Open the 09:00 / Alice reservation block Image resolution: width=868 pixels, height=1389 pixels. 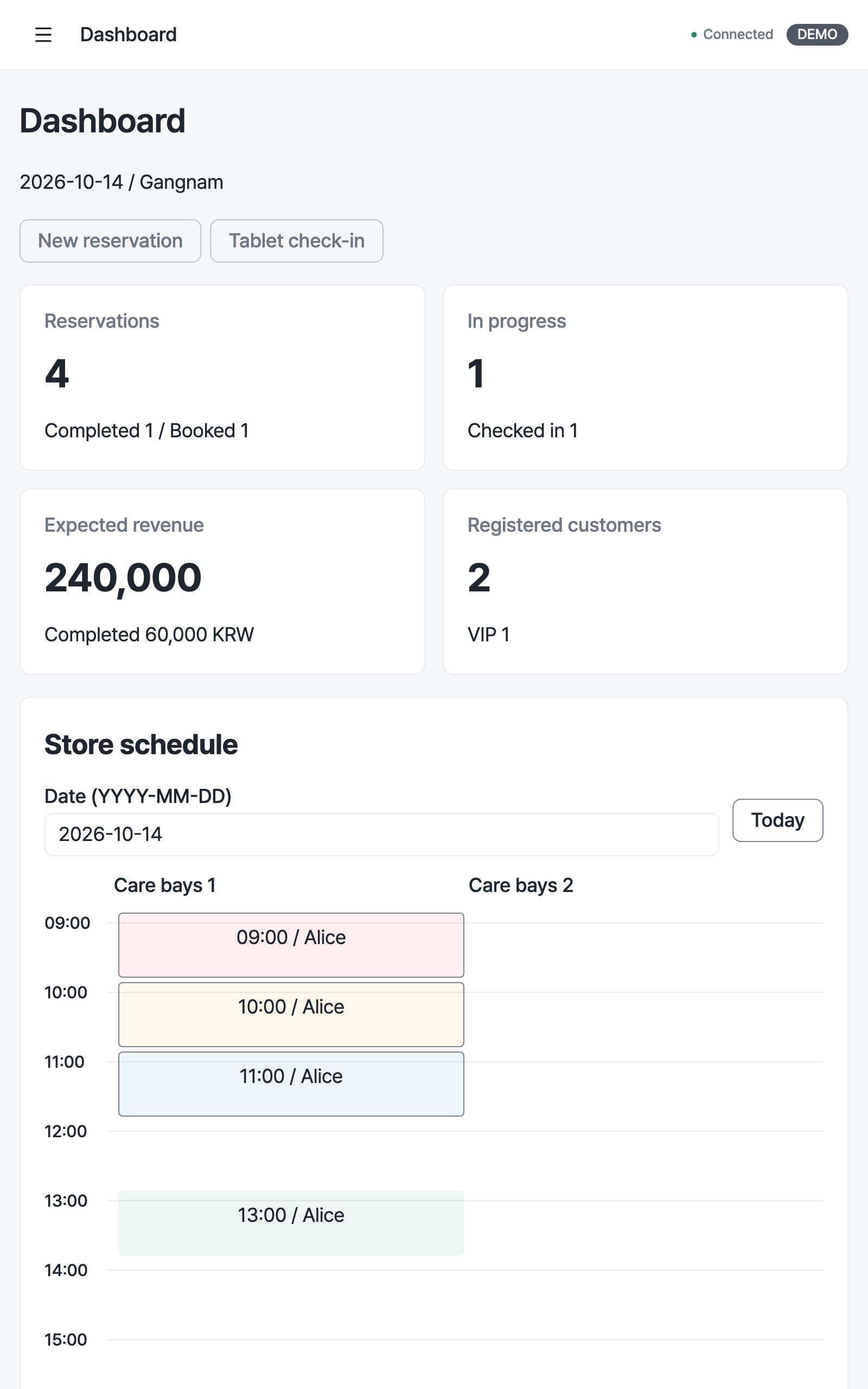pyautogui.click(x=291, y=945)
